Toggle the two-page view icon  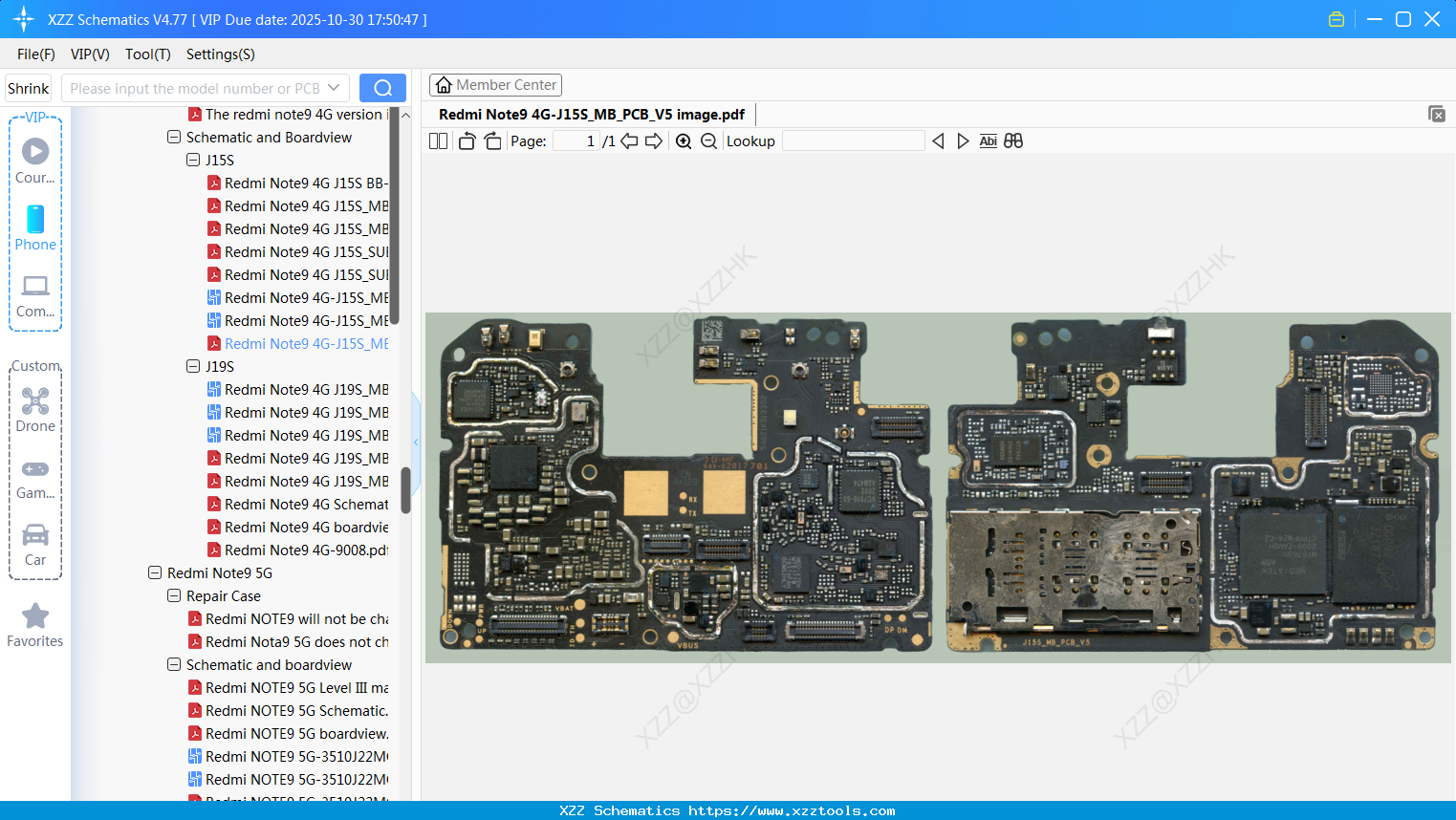click(438, 140)
